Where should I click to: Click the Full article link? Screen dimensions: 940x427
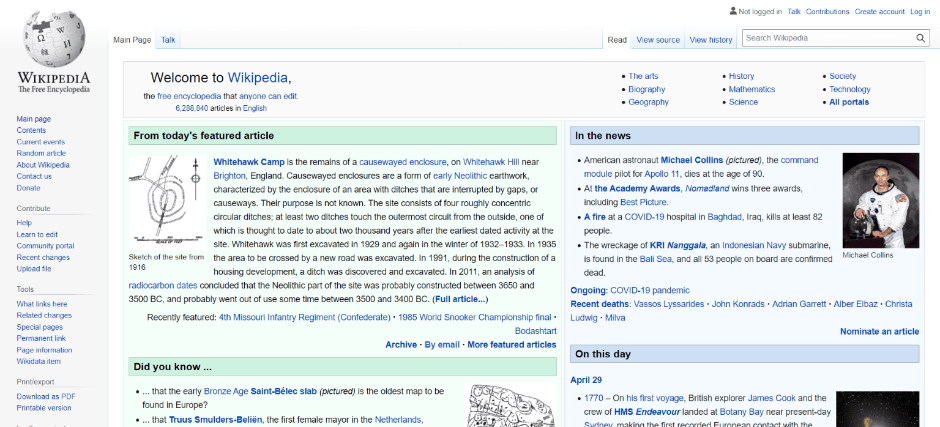(x=460, y=299)
